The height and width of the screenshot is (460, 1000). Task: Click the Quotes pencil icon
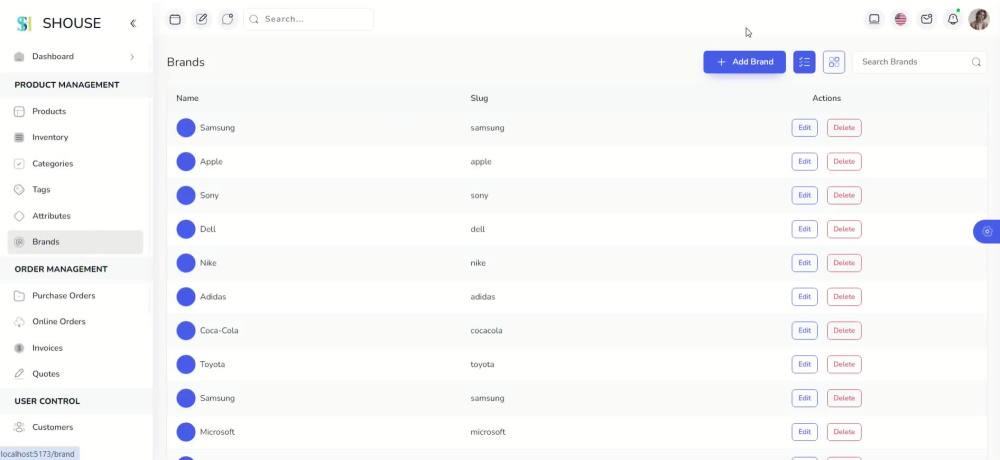pos(19,374)
